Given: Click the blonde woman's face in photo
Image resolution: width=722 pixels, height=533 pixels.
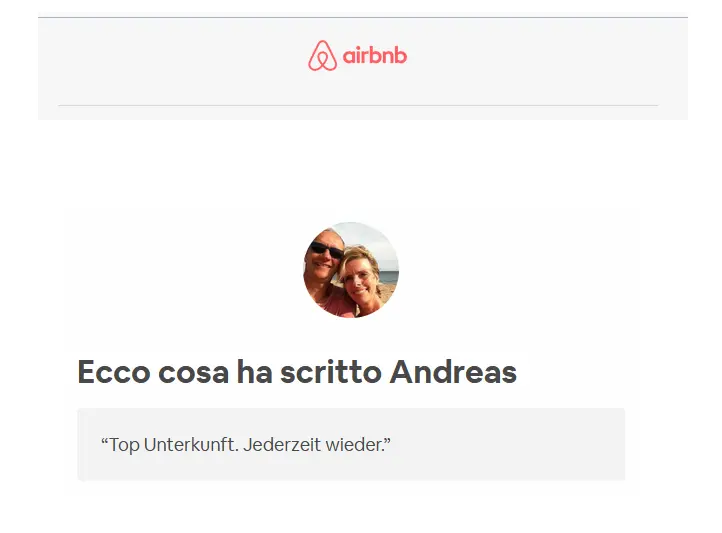Looking at the screenshot, I should (x=361, y=277).
